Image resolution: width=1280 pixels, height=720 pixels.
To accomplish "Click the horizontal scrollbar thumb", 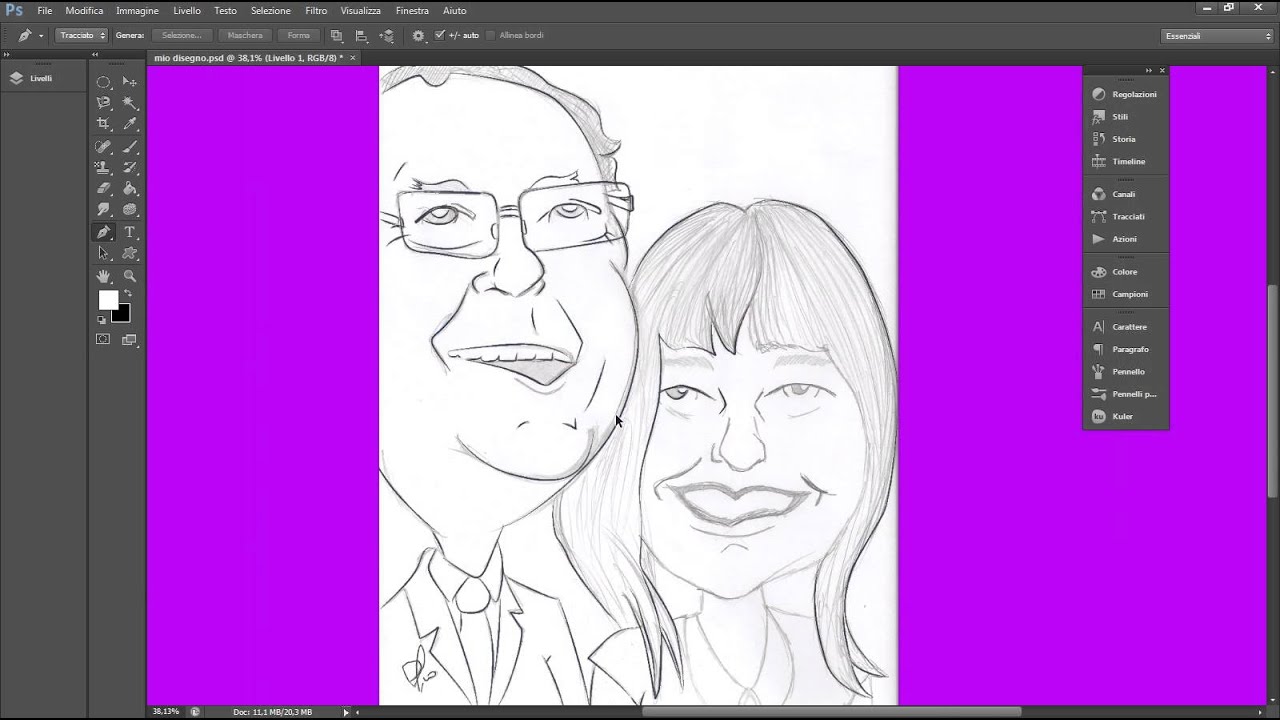I will click(831, 712).
